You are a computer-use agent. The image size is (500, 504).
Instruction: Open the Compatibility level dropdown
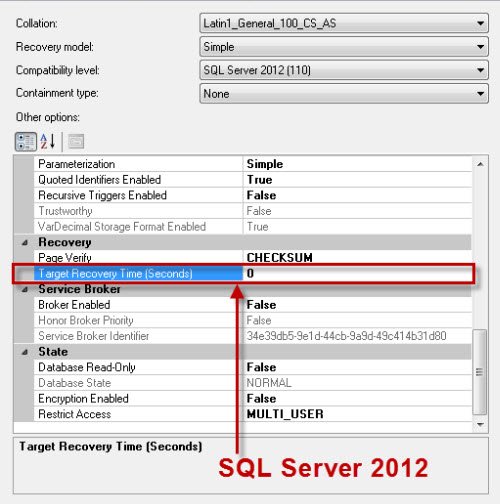pos(344,70)
